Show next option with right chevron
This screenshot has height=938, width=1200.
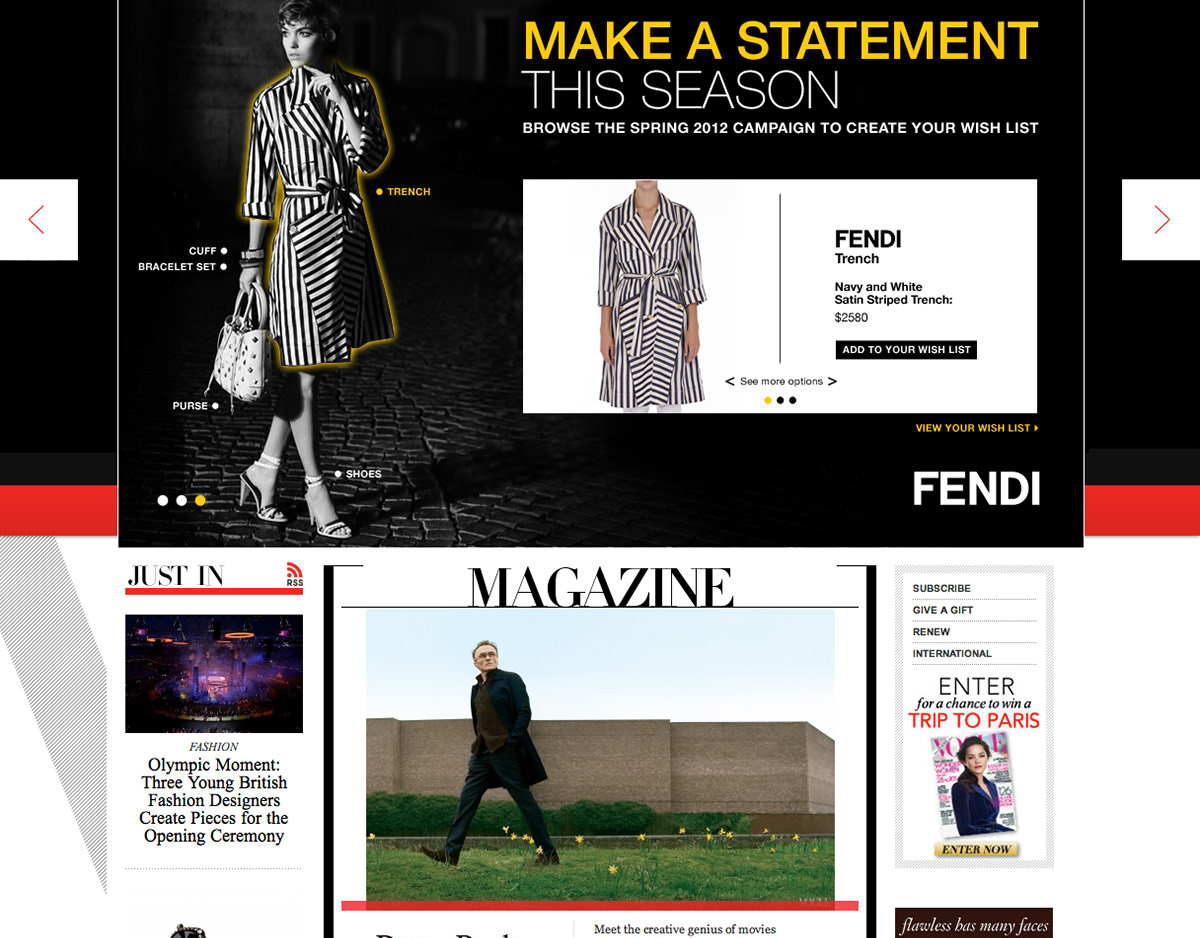[832, 381]
